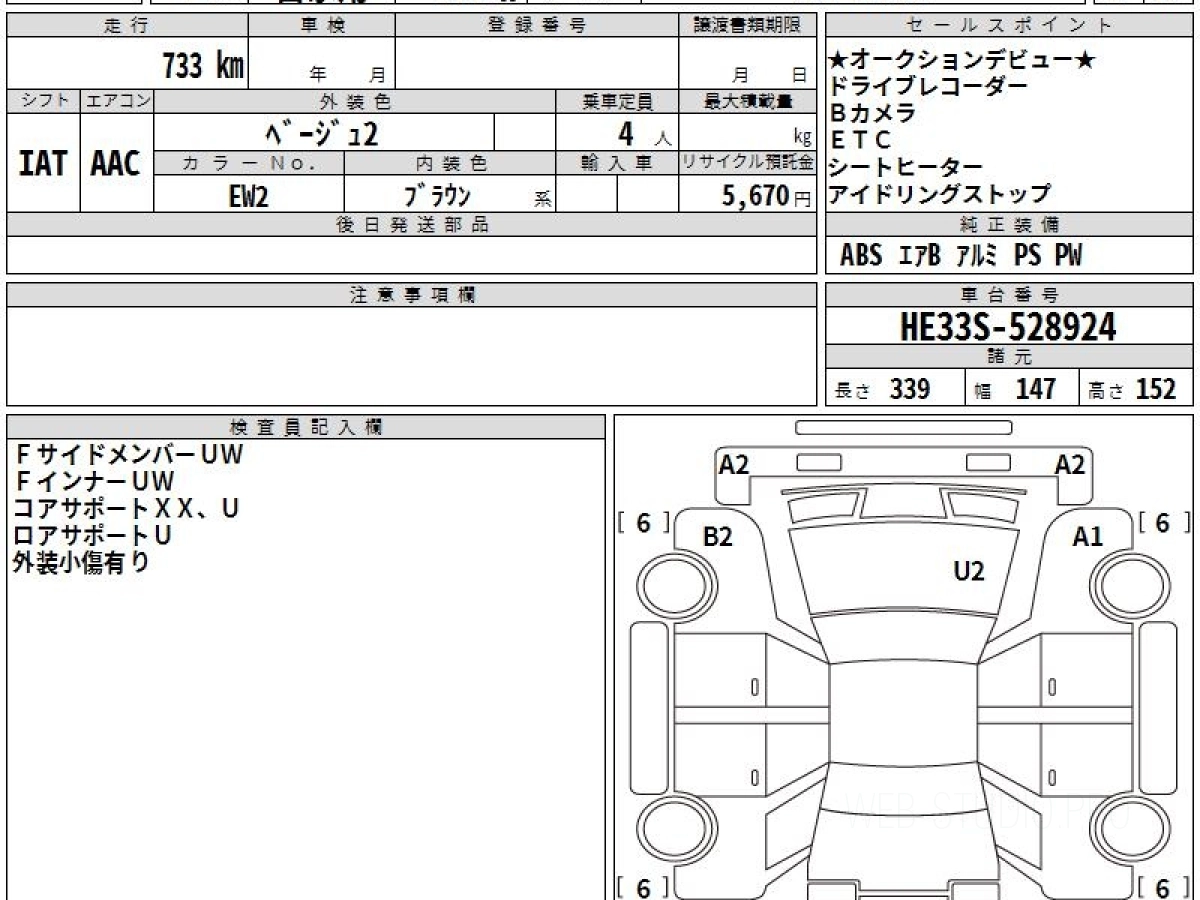1200x900 pixels.
Task: Click the ★オークションデビュー★ line
Action: coord(962,61)
